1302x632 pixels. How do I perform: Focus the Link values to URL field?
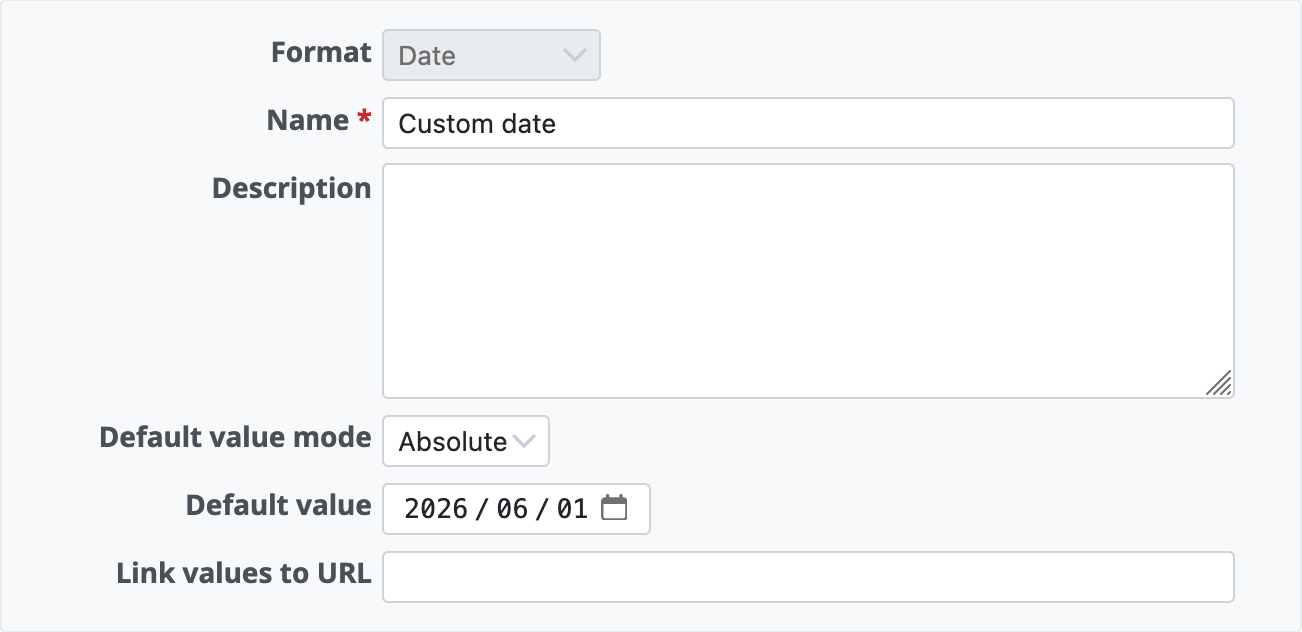[x=808, y=577]
